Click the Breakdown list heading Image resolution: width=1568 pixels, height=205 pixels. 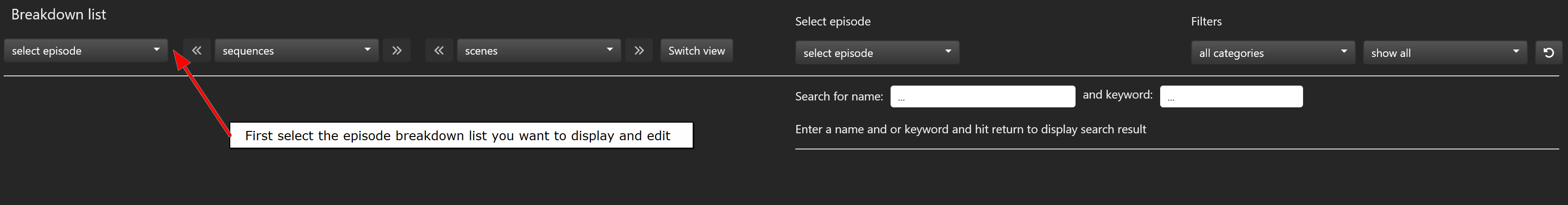click(x=58, y=15)
